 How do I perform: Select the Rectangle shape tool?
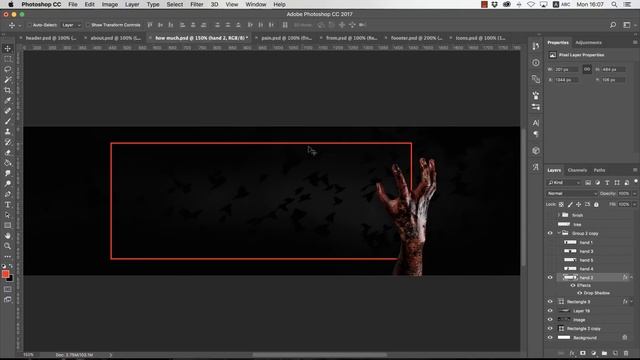tap(8, 225)
